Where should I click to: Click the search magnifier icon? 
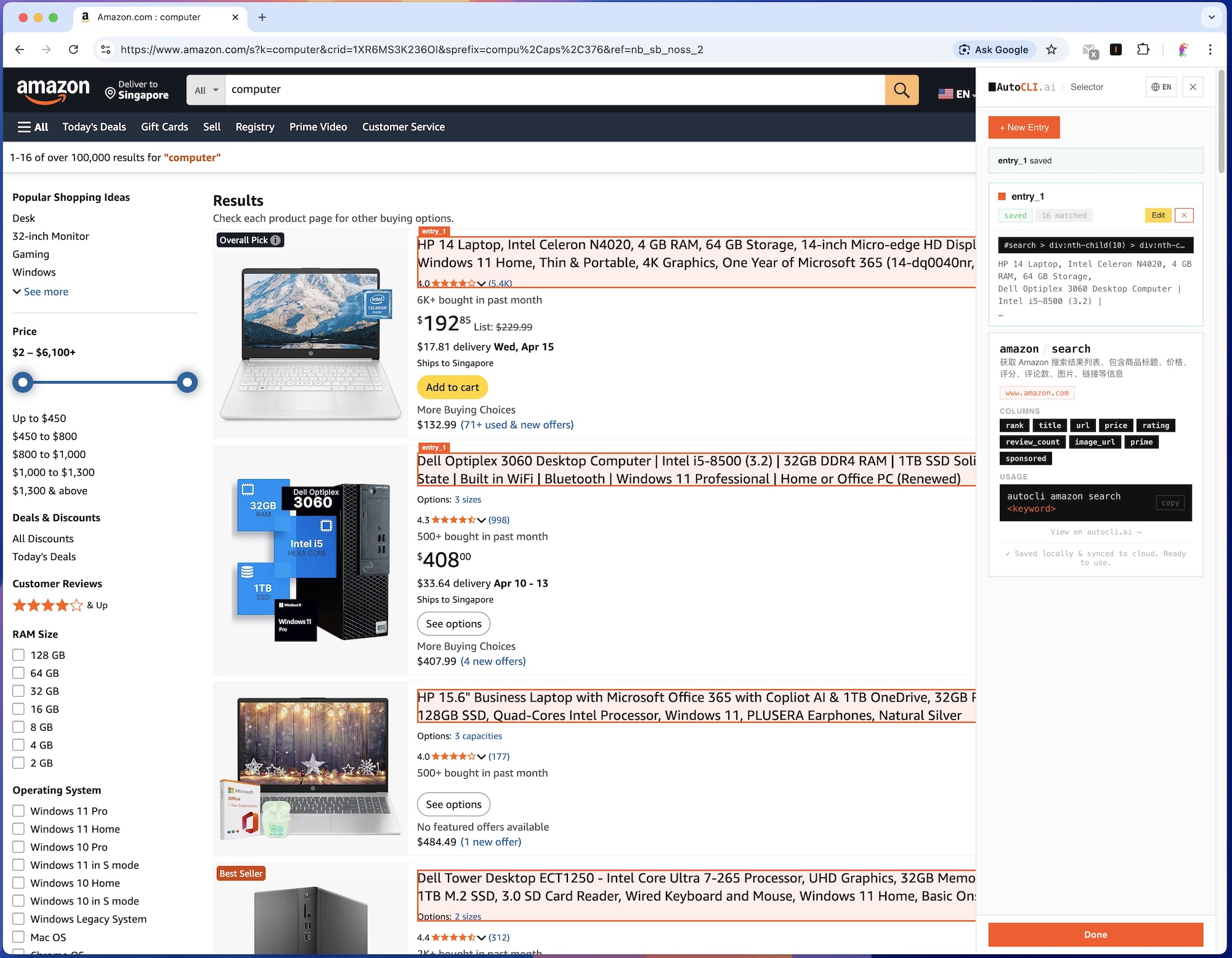coord(901,90)
